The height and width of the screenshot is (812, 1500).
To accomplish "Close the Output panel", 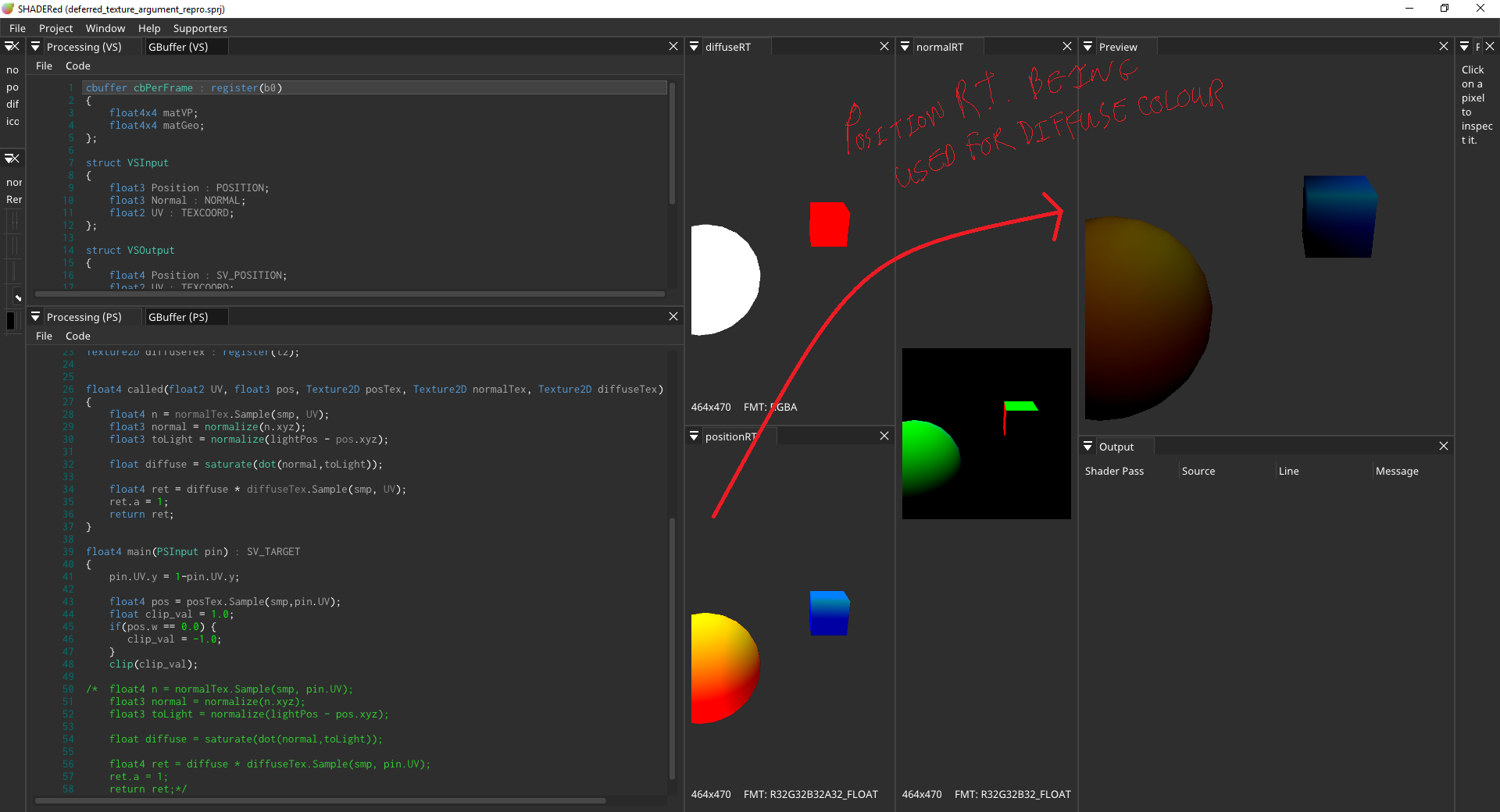I will (x=1444, y=446).
